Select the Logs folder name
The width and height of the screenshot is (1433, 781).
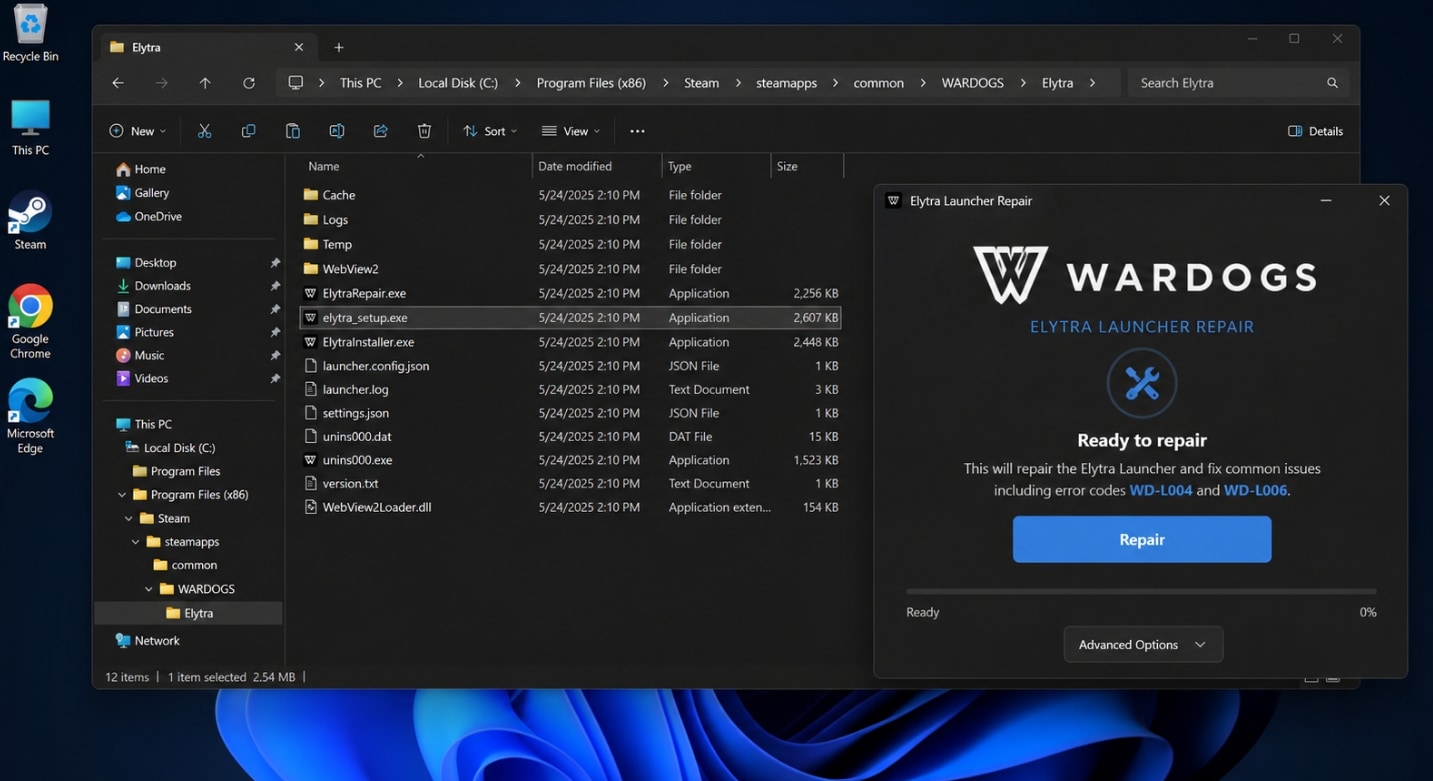[x=336, y=220]
